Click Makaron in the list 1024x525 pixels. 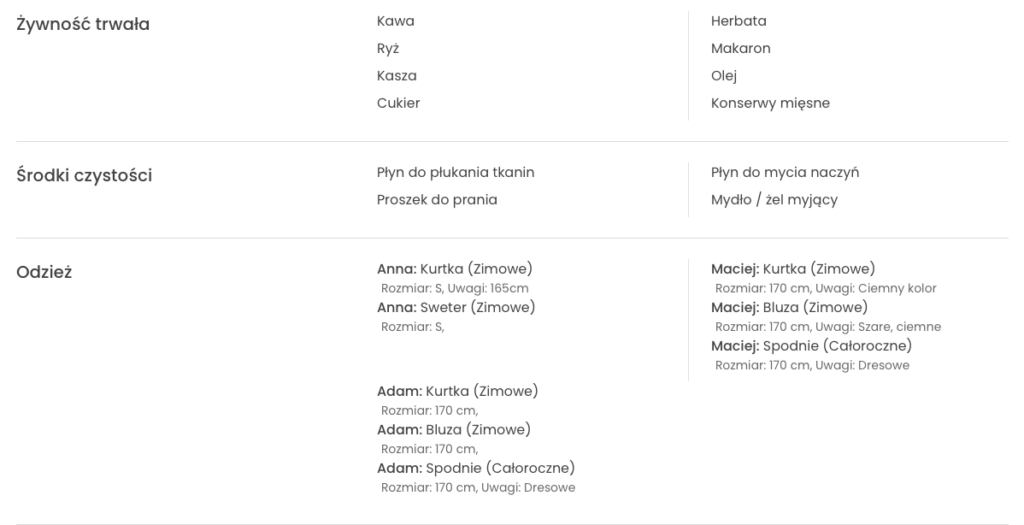(x=741, y=48)
